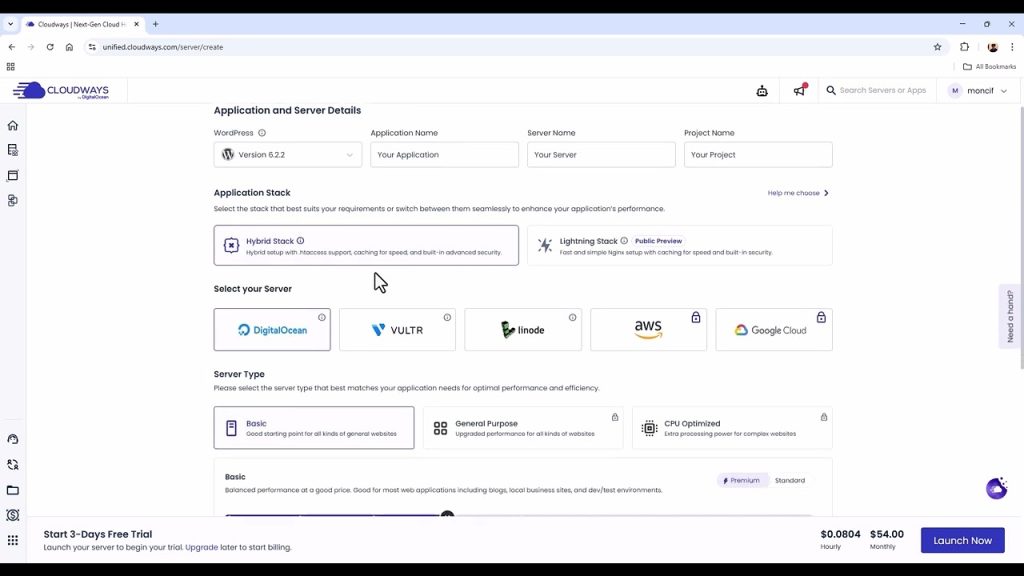1024x576 pixels.
Task: Open the apps grid icon in sidebar
Action: (13, 541)
